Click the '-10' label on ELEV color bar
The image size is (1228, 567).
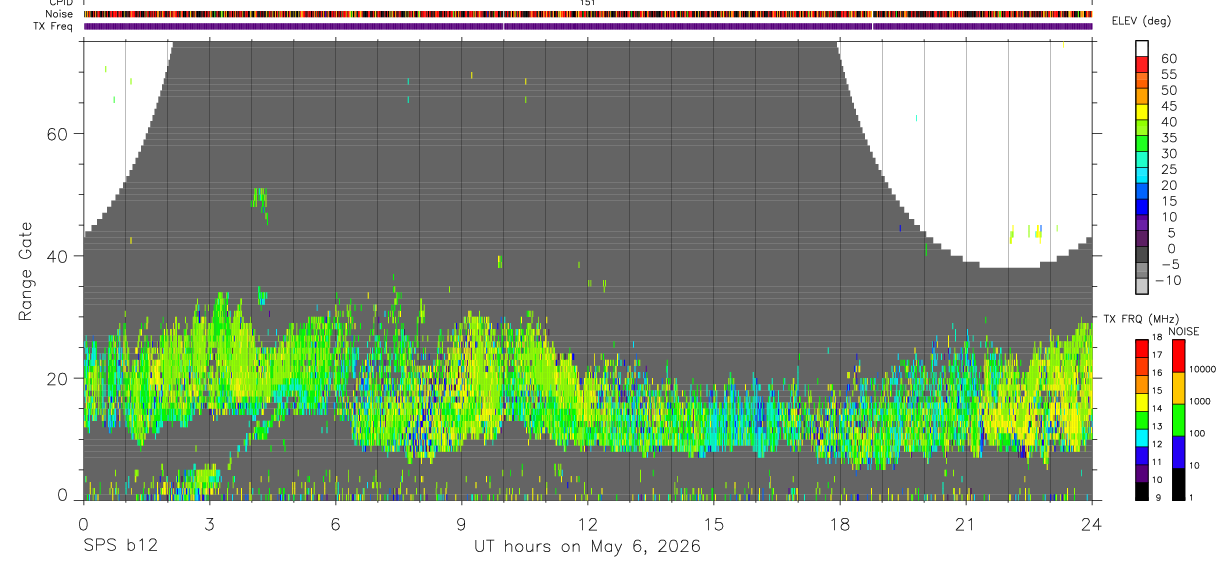pos(1166,280)
